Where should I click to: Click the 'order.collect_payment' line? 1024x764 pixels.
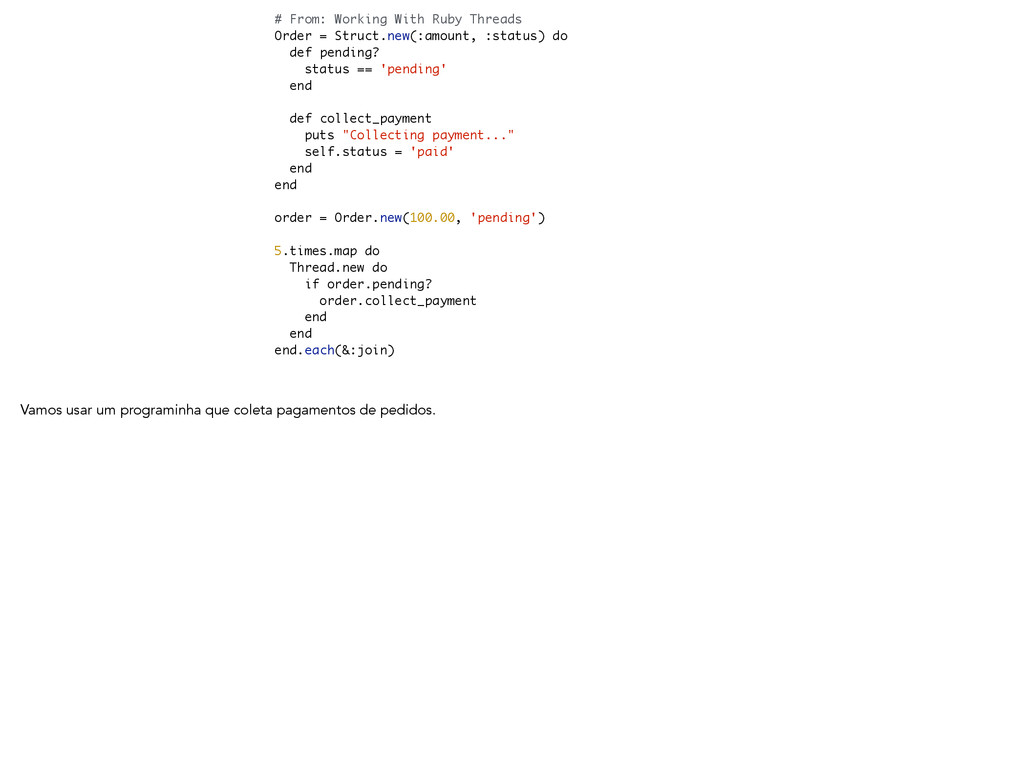(x=398, y=300)
